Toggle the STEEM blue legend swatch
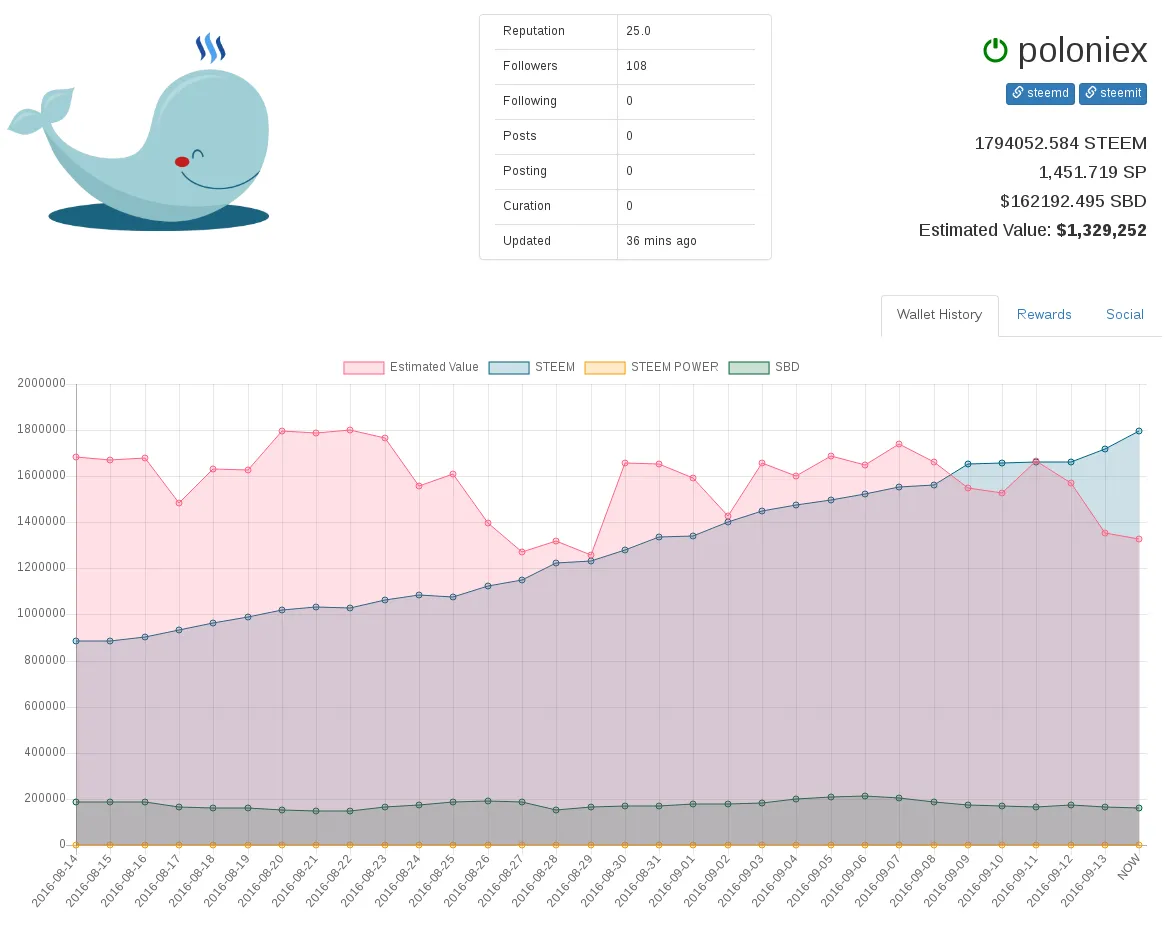The height and width of the screenshot is (945, 1171). coord(509,368)
